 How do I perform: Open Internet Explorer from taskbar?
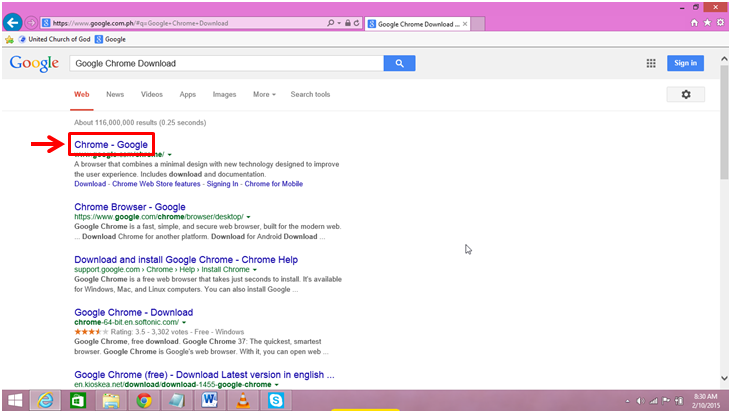(45, 400)
